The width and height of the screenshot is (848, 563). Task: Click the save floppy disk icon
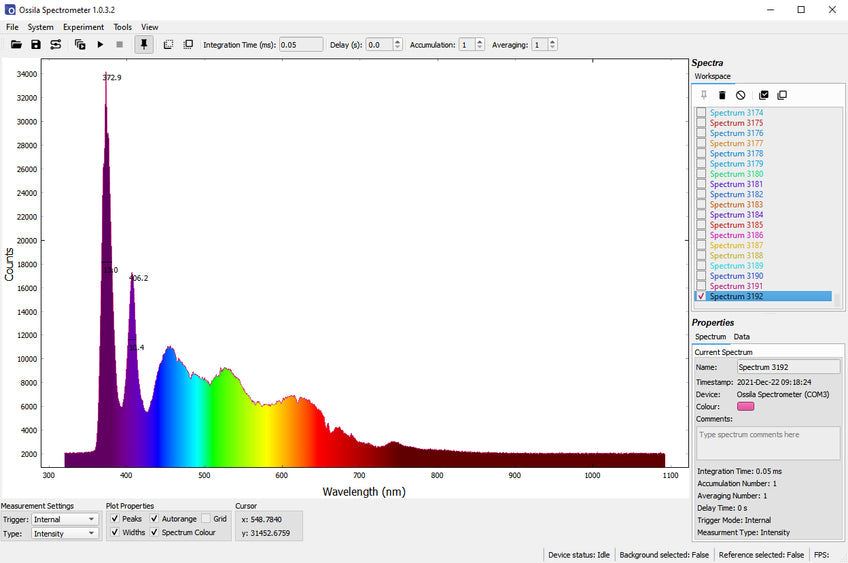(x=36, y=45)
